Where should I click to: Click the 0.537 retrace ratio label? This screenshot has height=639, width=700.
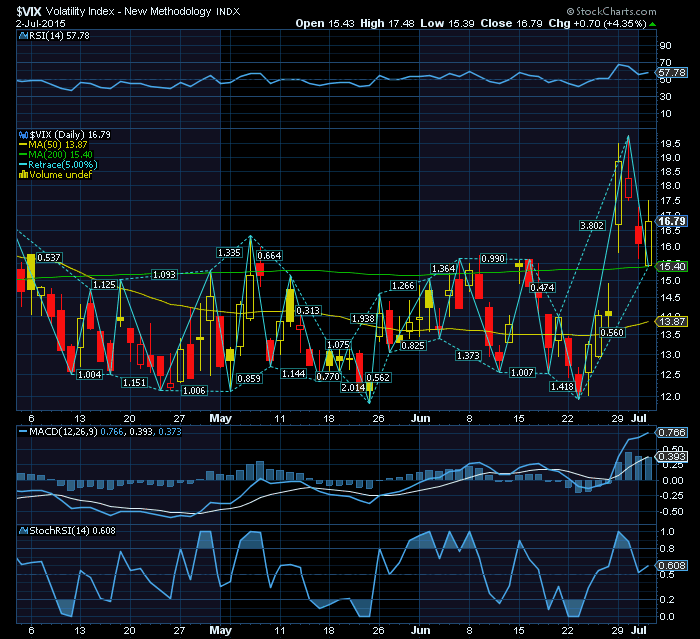[x=49, y=258]
